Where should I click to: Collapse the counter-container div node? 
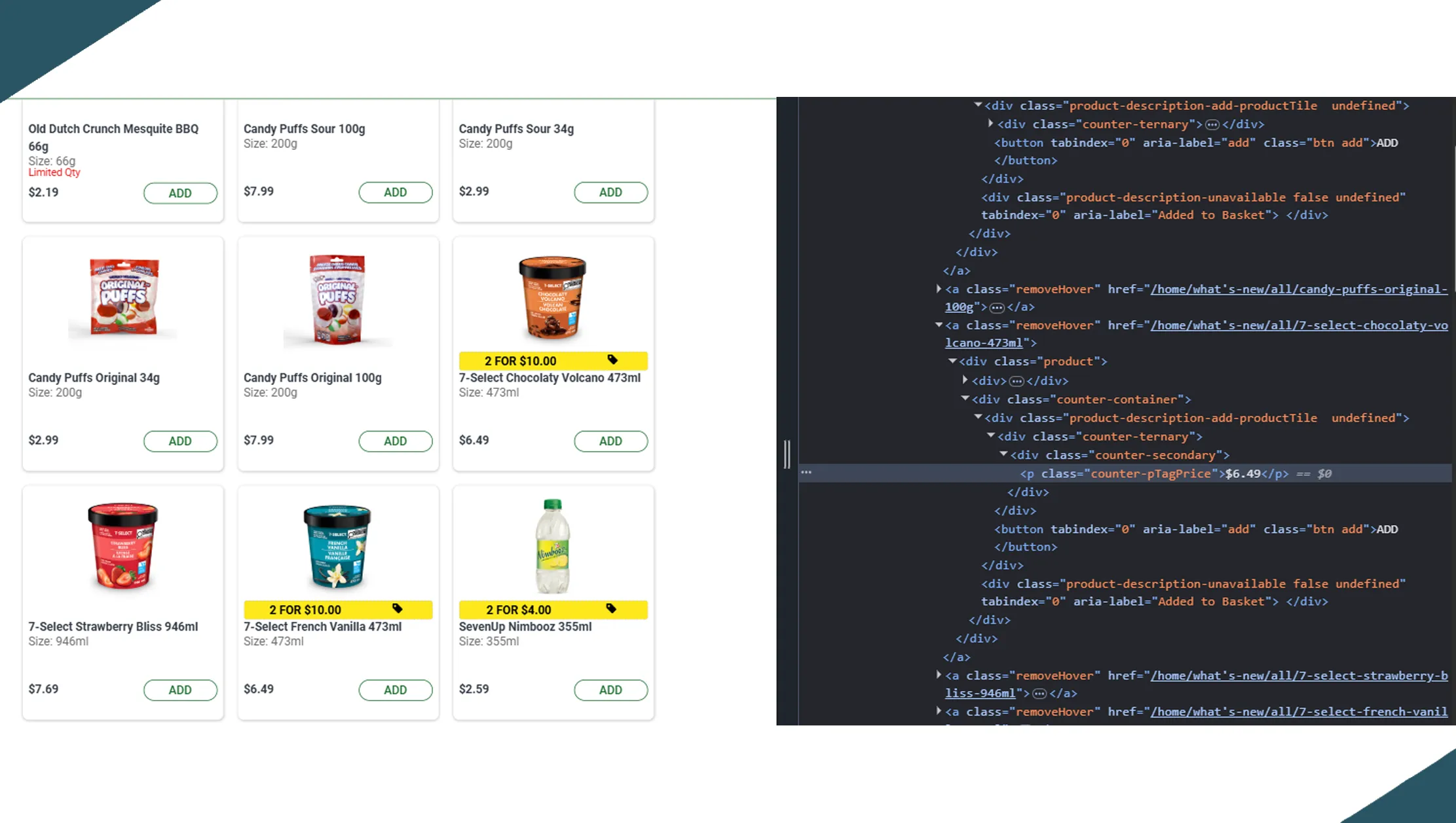pos(965,398)
